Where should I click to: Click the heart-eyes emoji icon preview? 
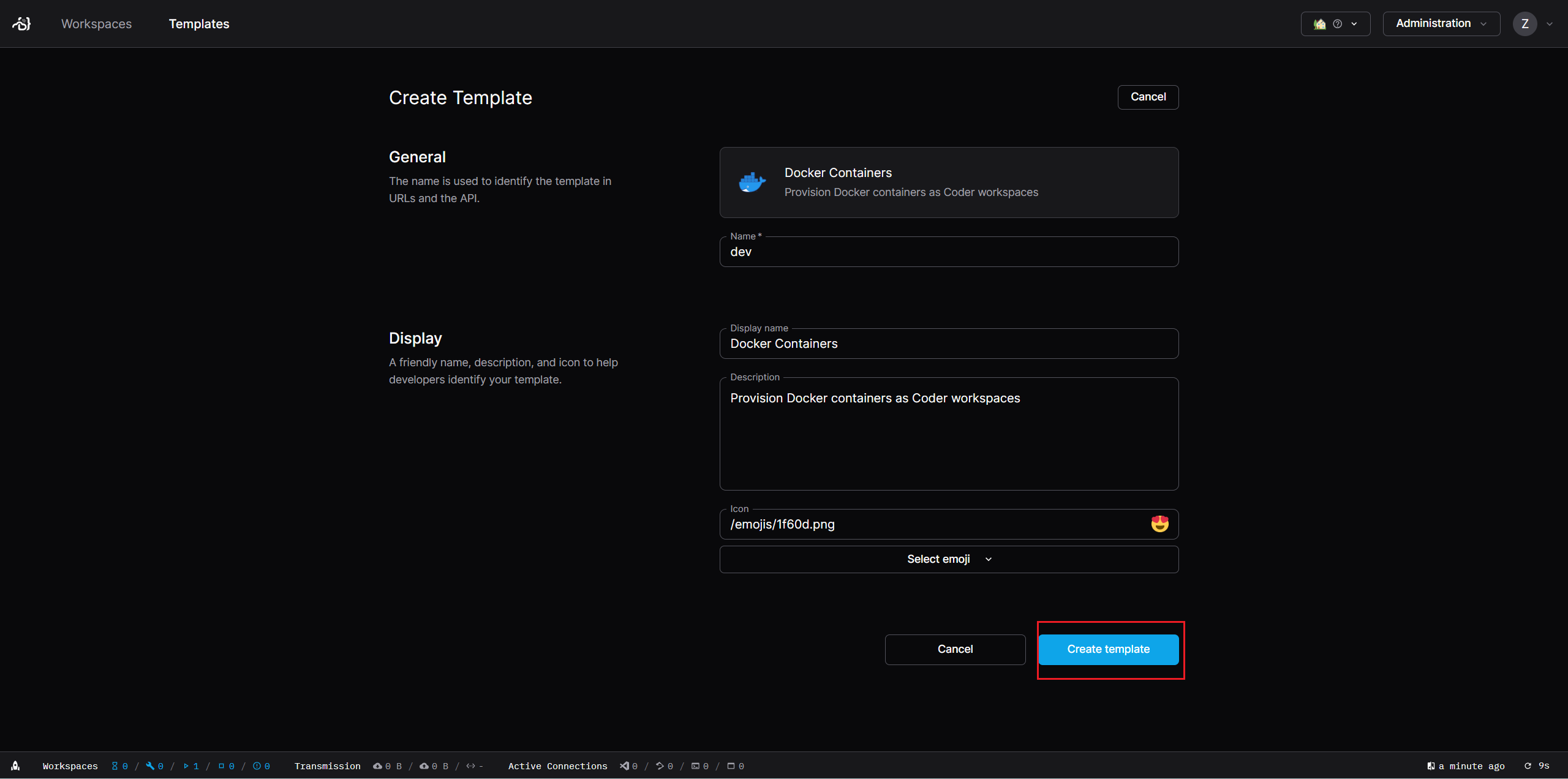pyautogui.click(x=1159, y=524)
